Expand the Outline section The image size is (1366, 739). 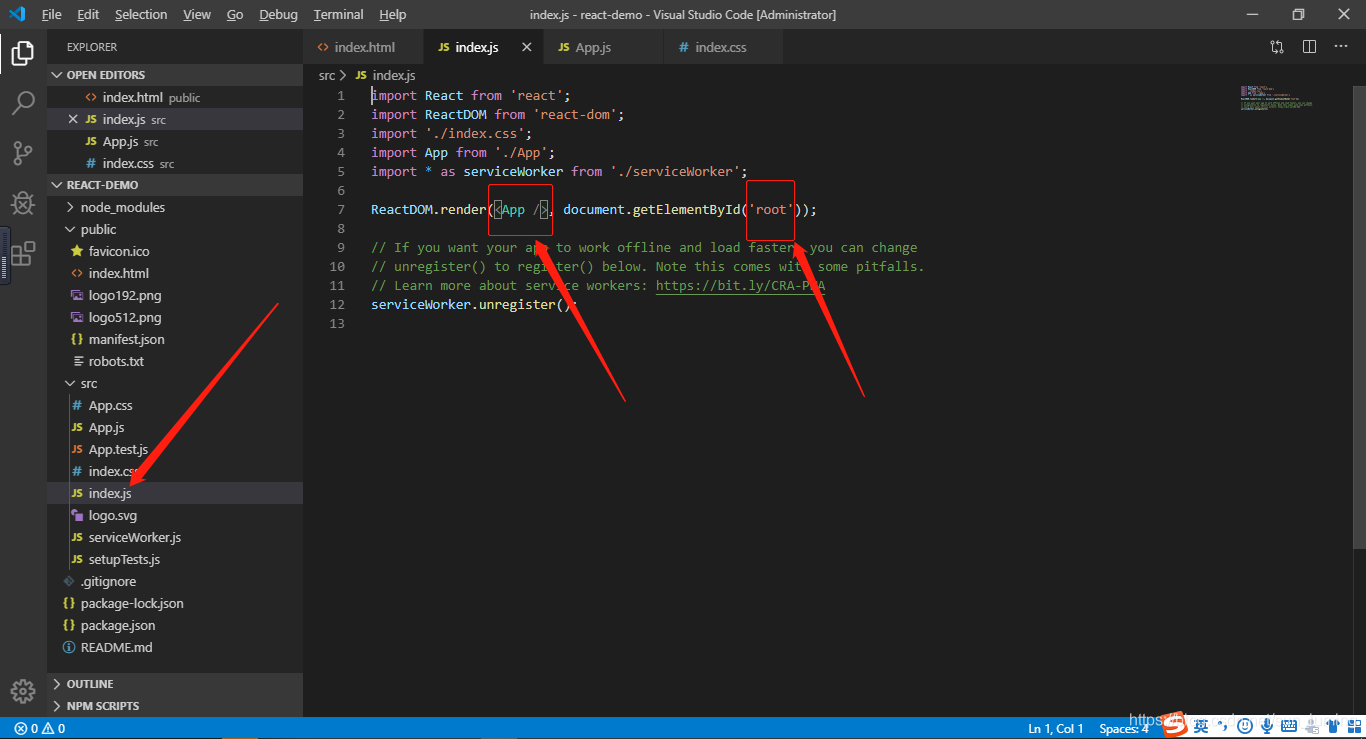click(x=175, y=684)
